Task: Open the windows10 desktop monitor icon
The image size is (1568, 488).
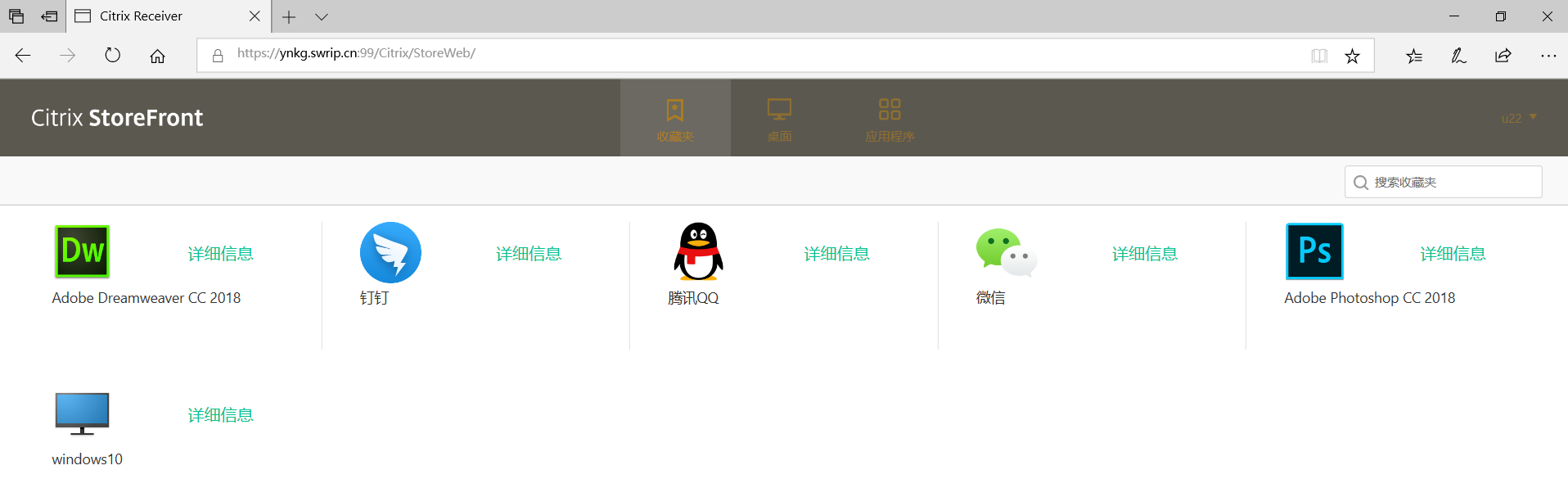Action: [x=82, y=413]
